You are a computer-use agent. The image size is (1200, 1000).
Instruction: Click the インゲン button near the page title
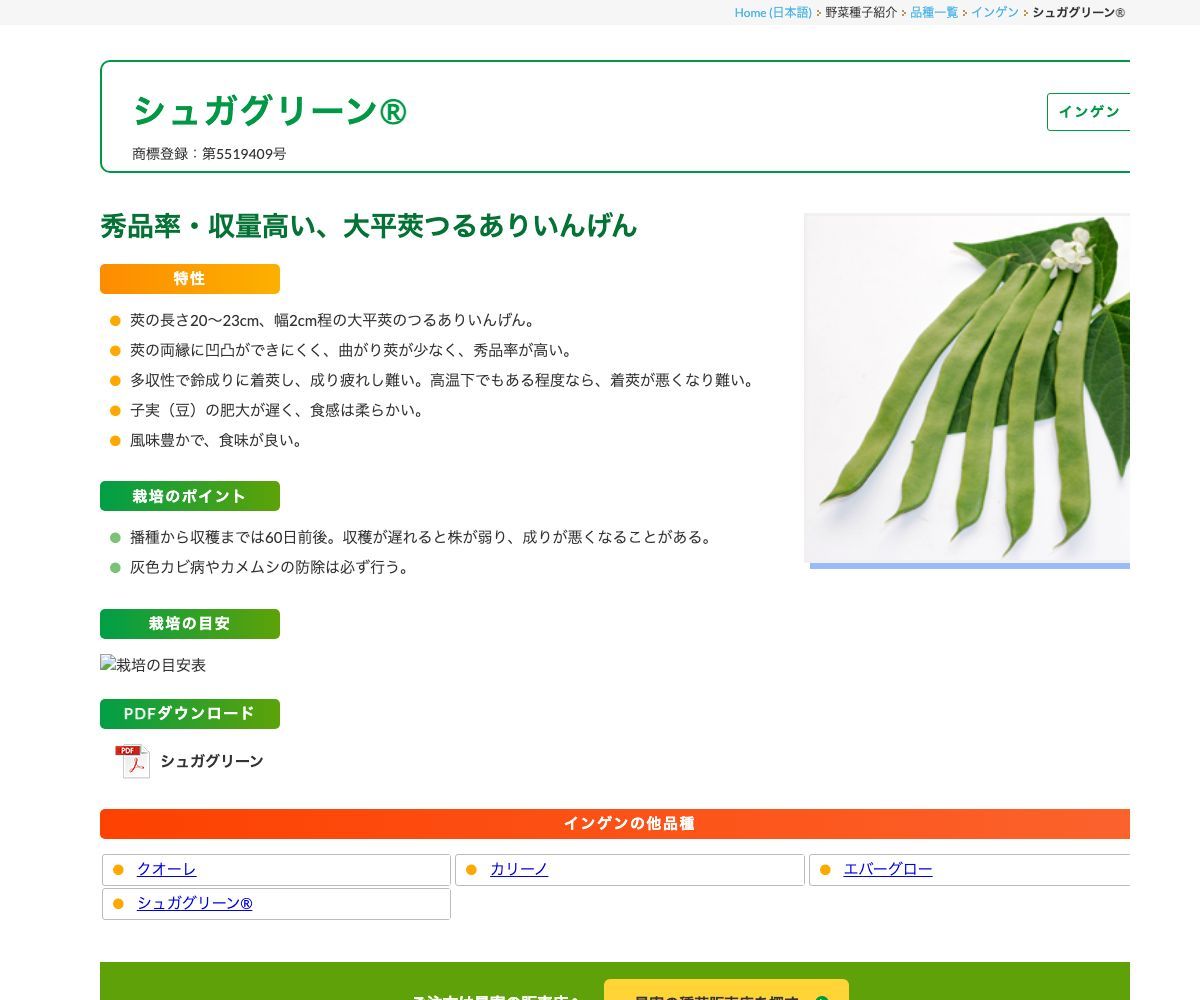tap(1088, 112)
